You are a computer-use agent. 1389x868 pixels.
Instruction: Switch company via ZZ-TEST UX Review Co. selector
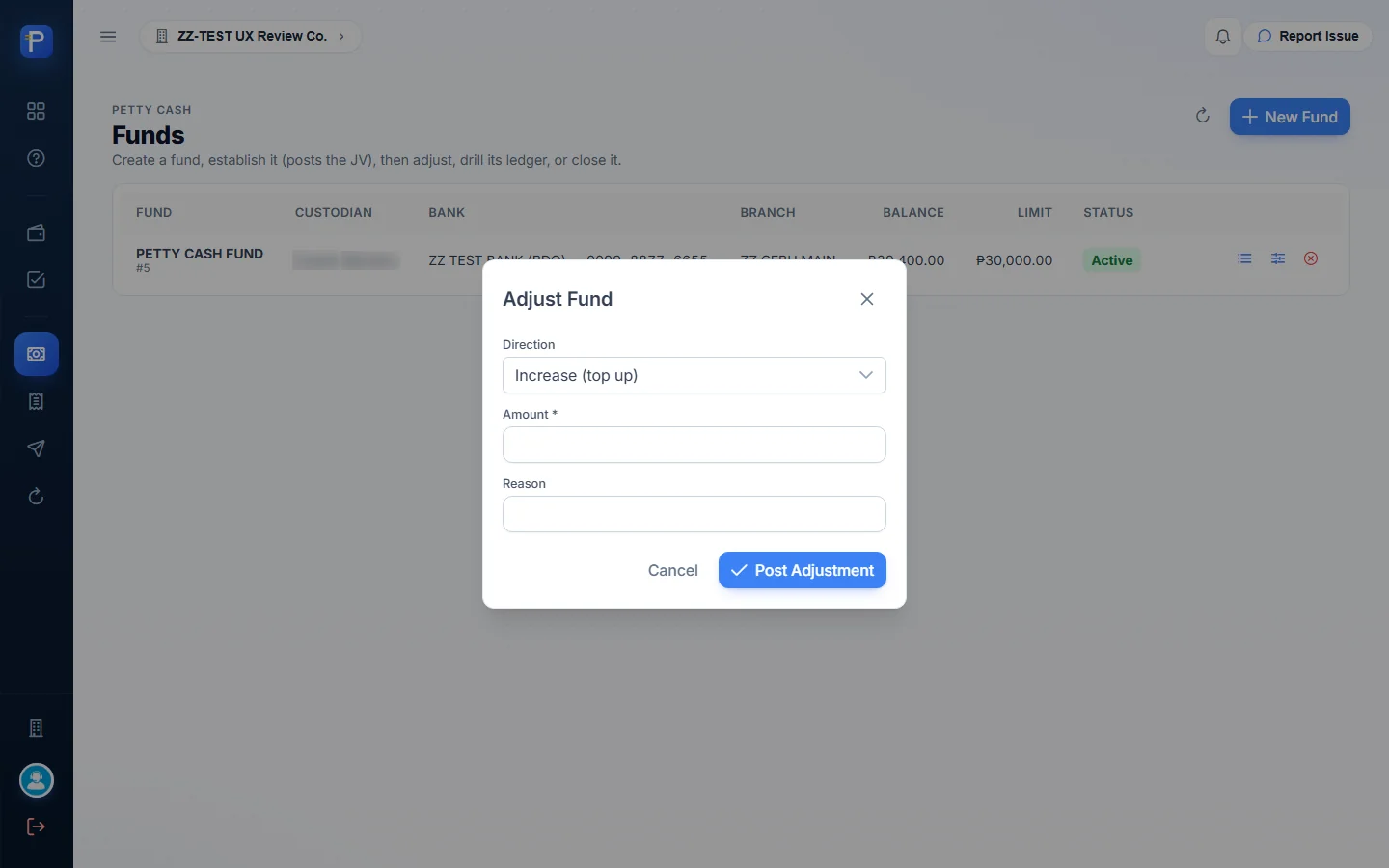click(x=251, y=37)
